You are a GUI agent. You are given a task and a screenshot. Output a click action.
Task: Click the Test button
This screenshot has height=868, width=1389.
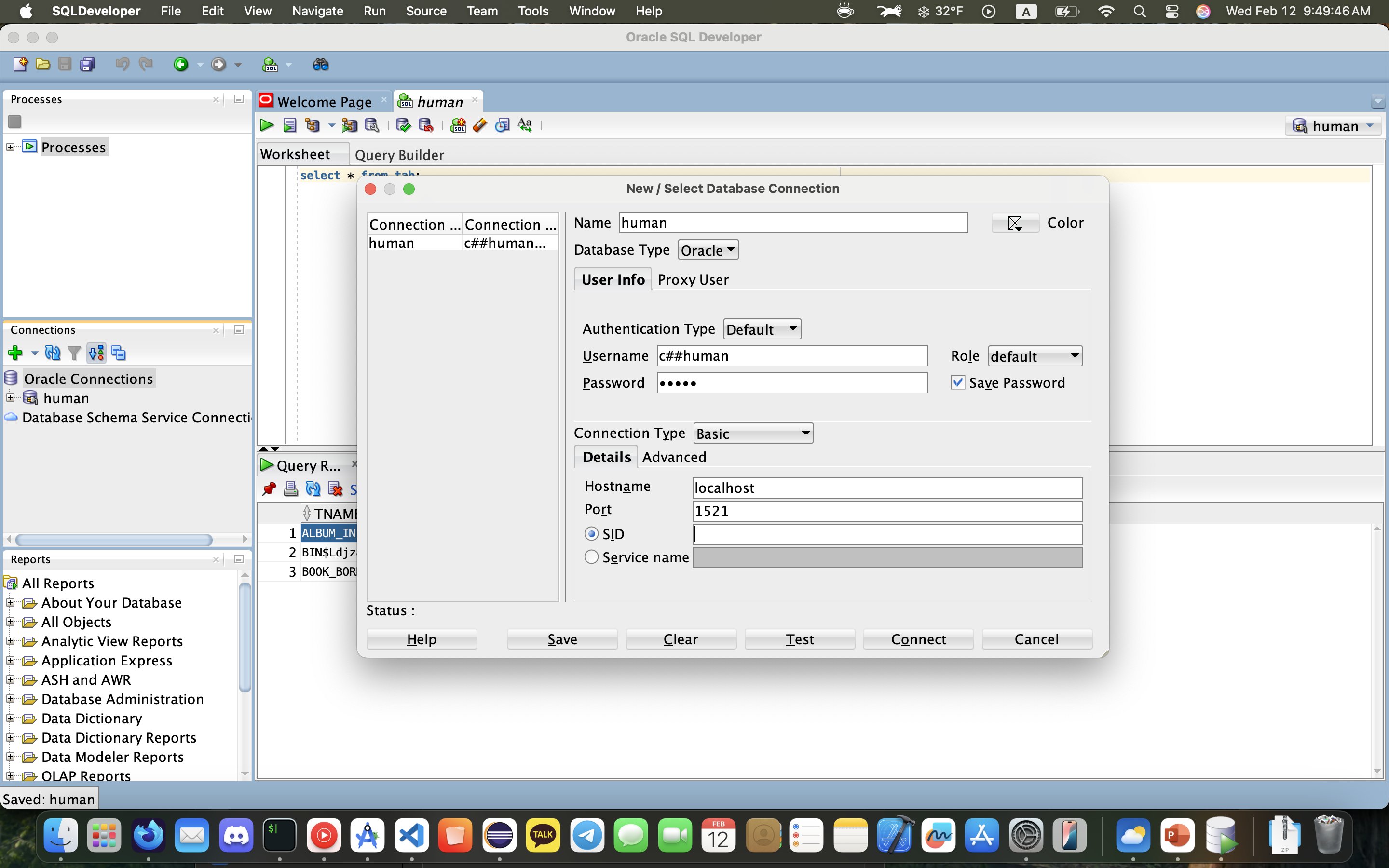pyautogui.click(x=800, y=639)
